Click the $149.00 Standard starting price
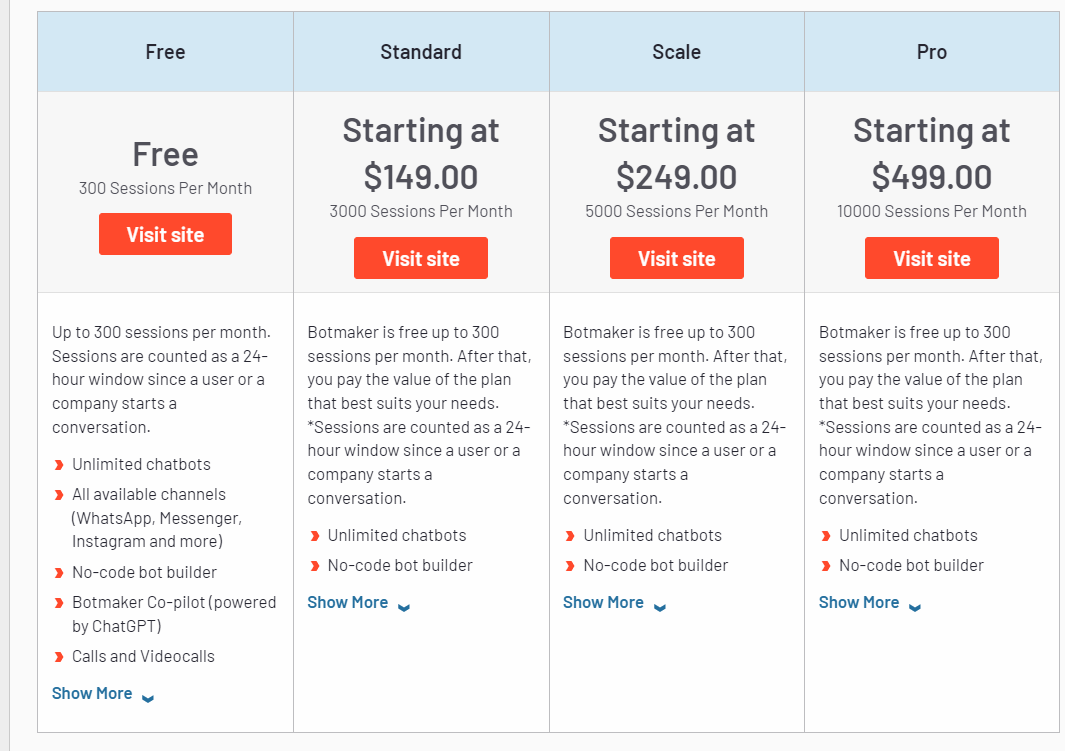Screen dimensions: 1065x751 420,177
